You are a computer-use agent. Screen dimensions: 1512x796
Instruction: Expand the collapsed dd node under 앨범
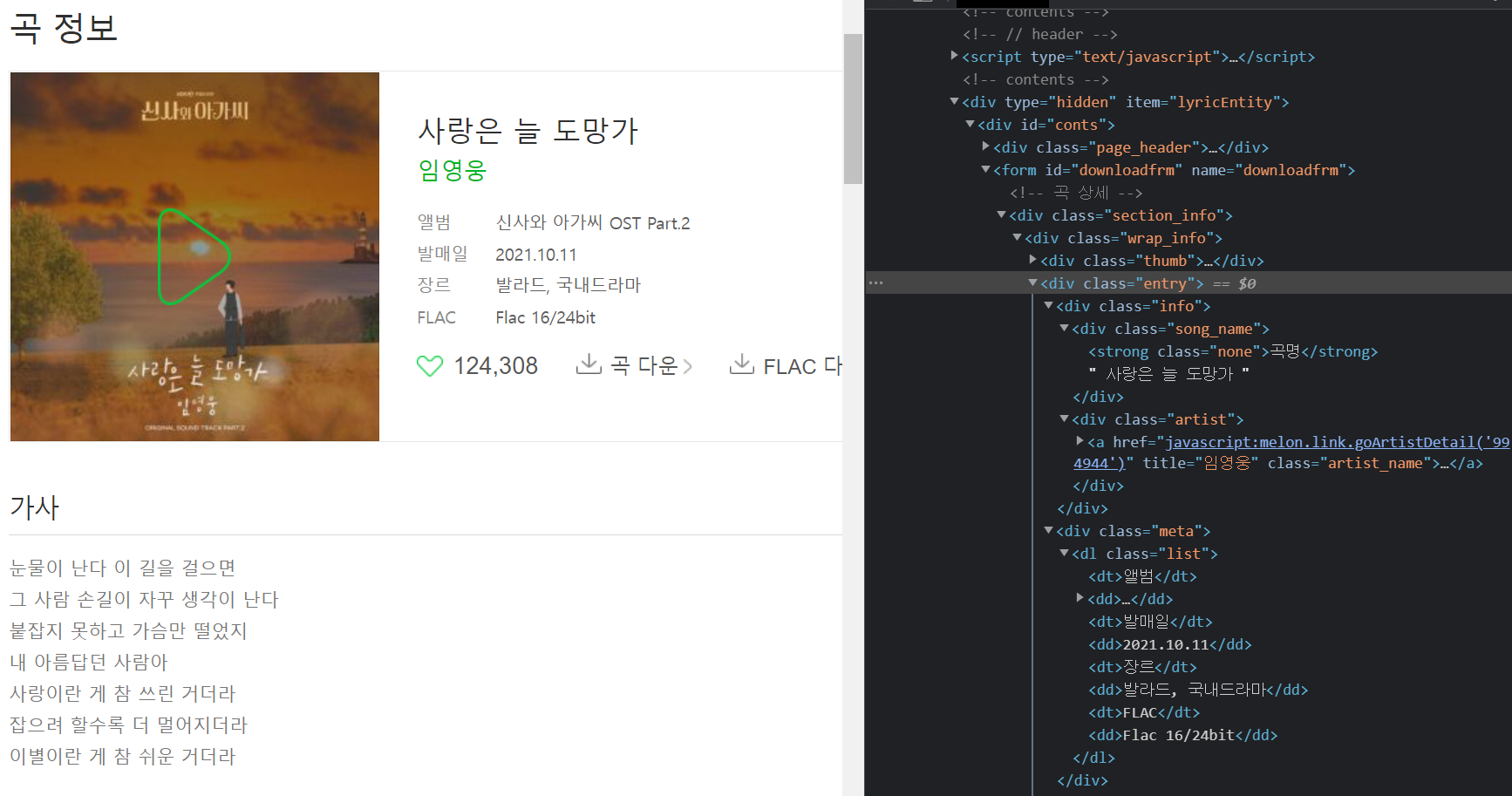coord(1080,598)
